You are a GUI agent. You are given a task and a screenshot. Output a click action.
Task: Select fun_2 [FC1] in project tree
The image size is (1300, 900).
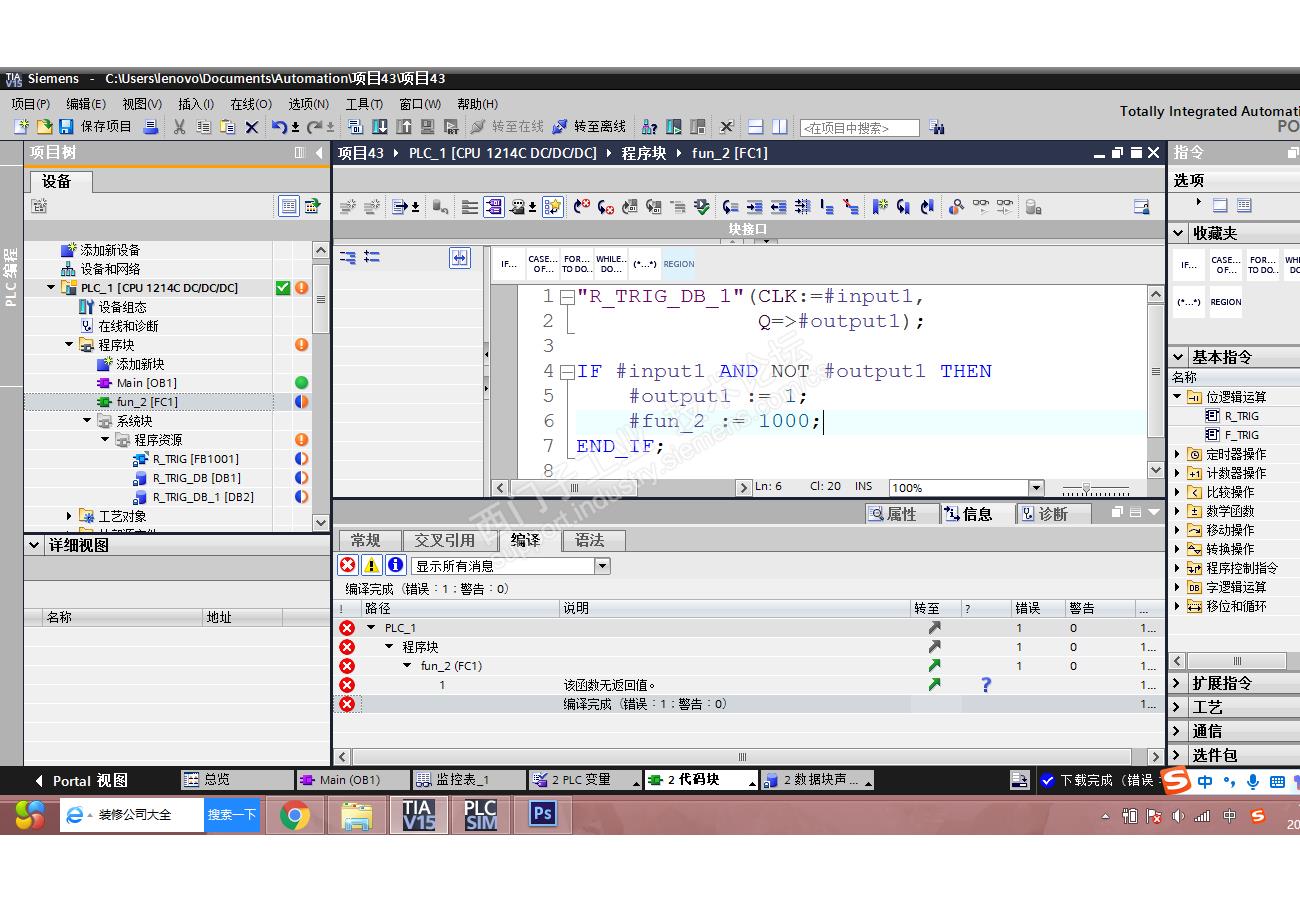pyautogui.click(x=147, y=402)
